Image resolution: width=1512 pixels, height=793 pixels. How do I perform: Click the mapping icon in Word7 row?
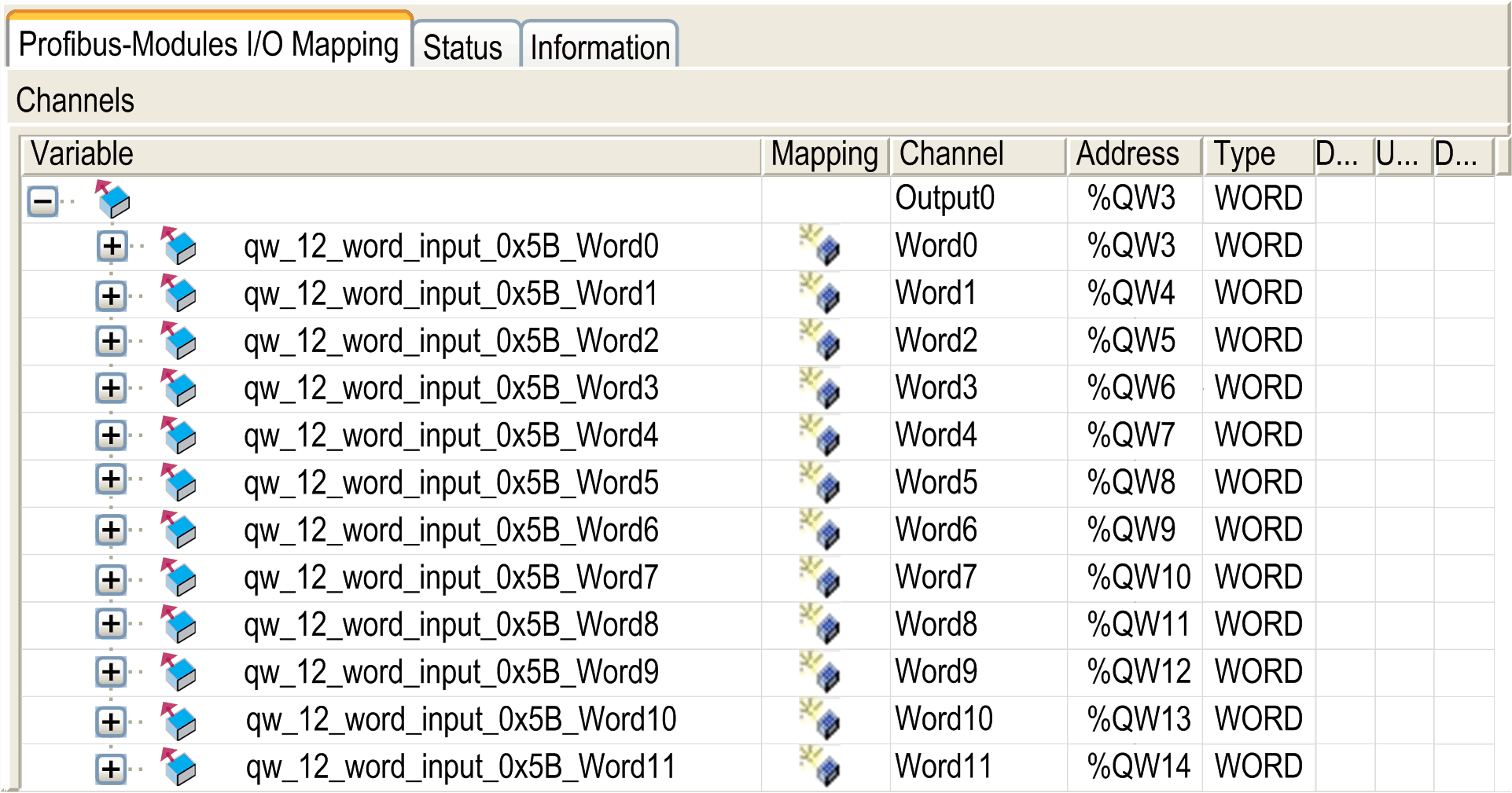pos(820,576)
